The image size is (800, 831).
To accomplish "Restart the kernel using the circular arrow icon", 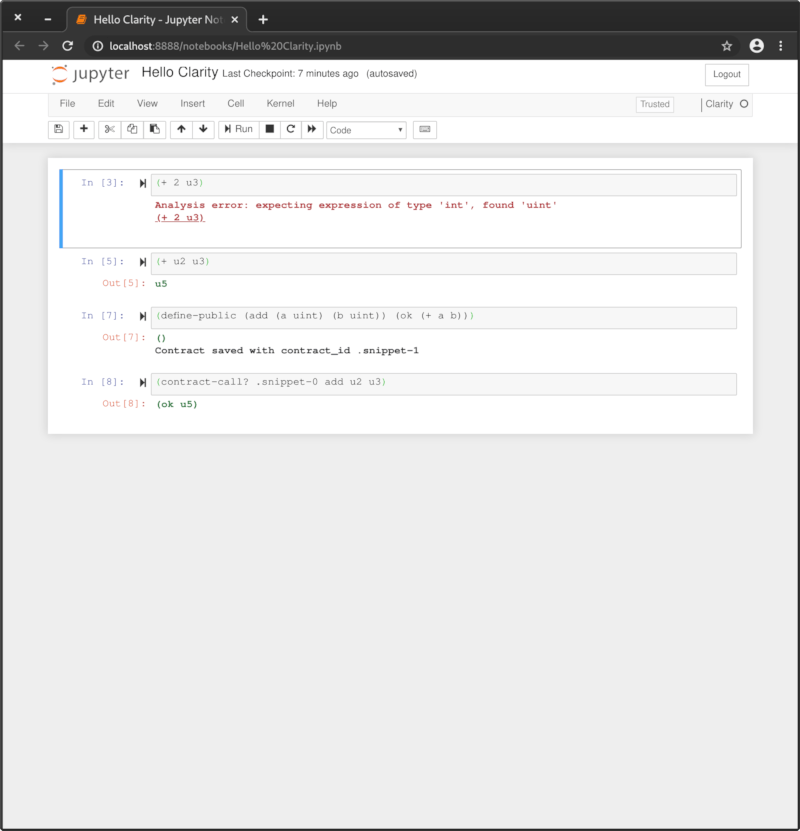I will pyautogui.click(x=289, y=129).
